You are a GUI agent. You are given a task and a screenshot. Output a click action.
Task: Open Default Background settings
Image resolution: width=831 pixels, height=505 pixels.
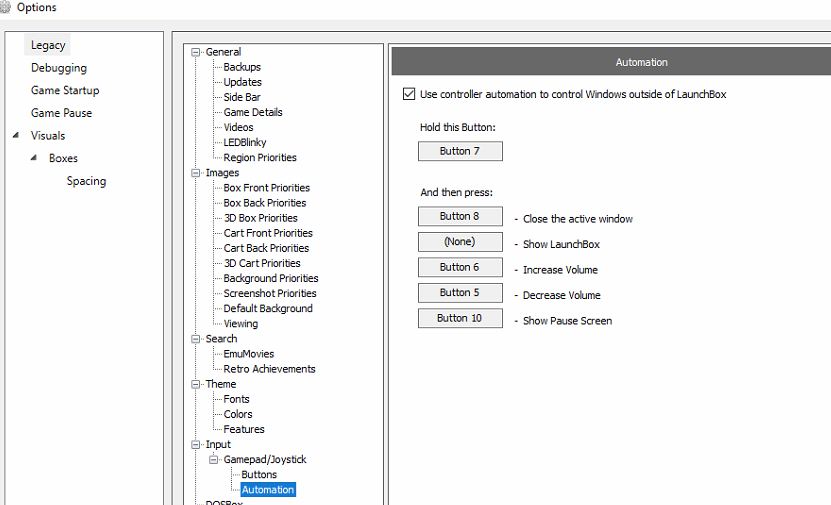coord(268,308)
